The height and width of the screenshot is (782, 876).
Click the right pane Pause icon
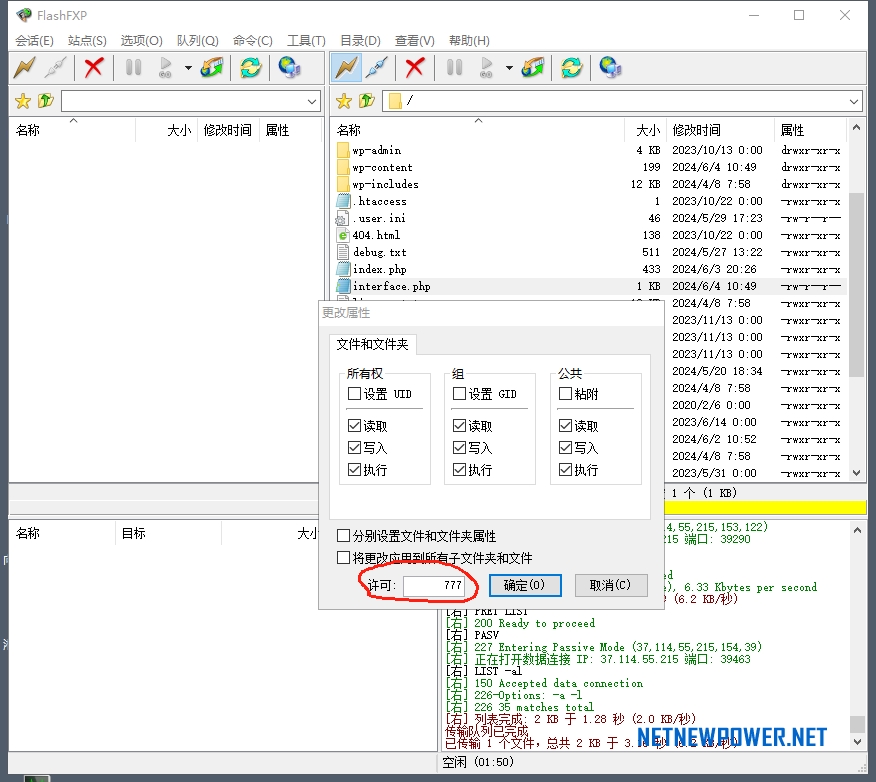(454, 68)
